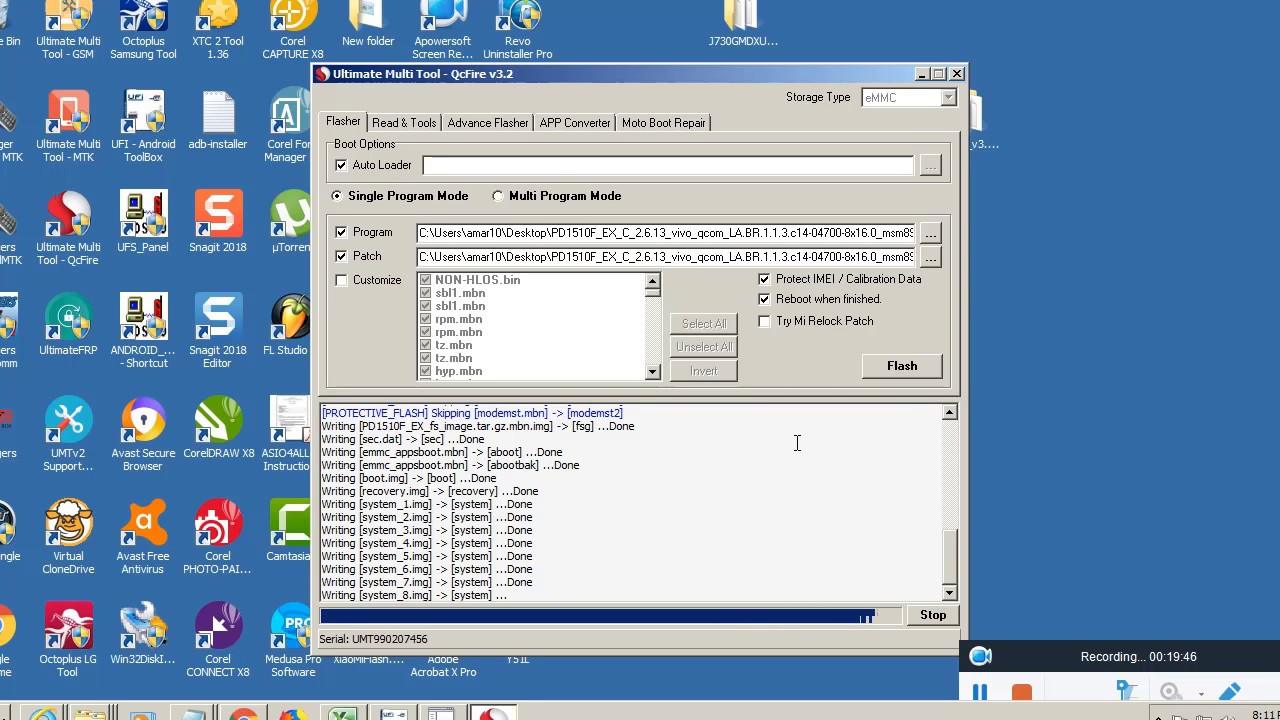This screenshot has width=1280, height=720.
Task: Click the Unselect All button
Action: point(704,347)
